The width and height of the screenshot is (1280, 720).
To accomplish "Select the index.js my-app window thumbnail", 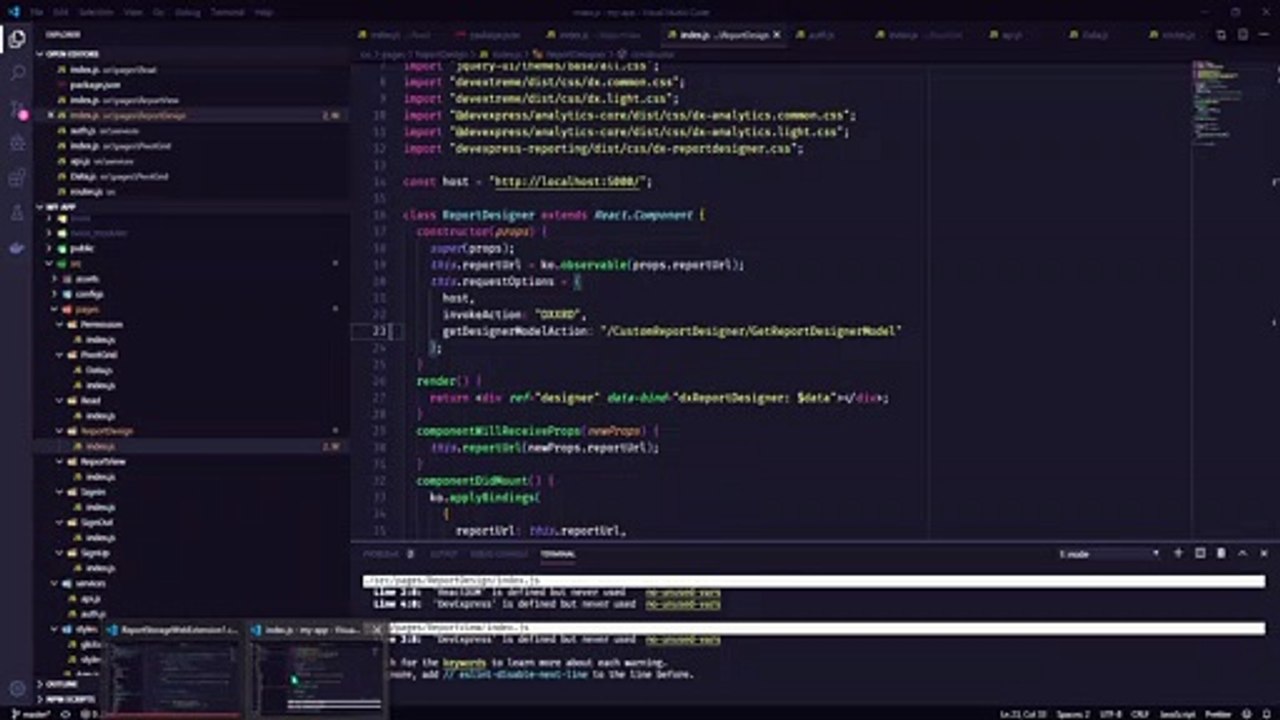I will point(317,668).
